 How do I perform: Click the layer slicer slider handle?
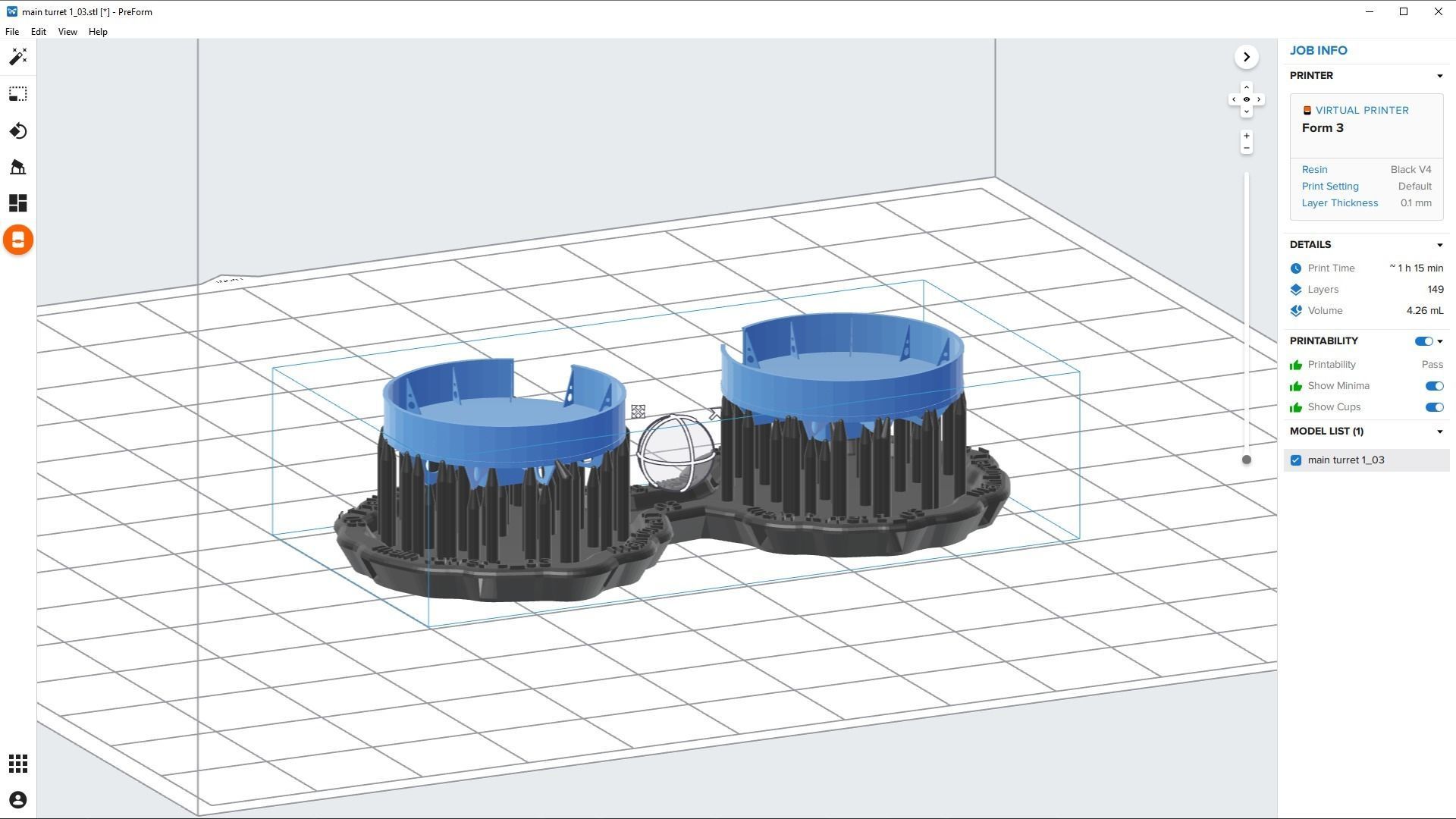pos(1246,460)
